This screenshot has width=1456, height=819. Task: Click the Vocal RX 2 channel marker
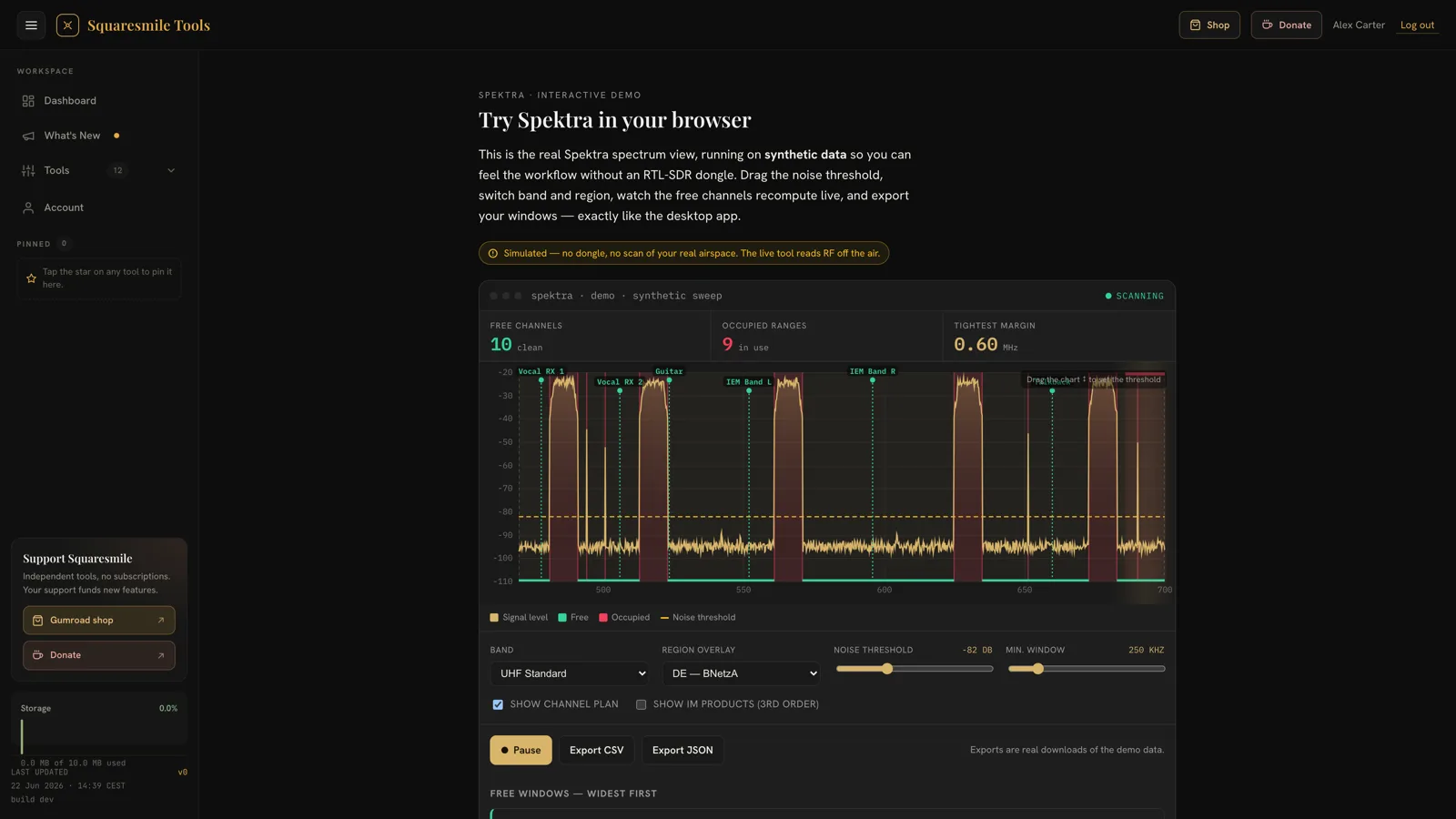point(620,382)
